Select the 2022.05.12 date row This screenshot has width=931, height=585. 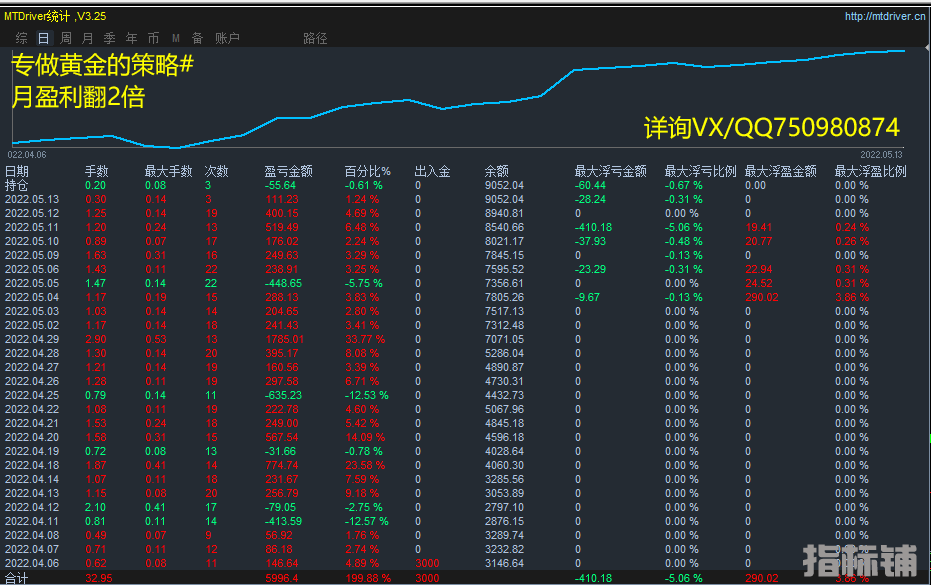click(x=32, y=213)
